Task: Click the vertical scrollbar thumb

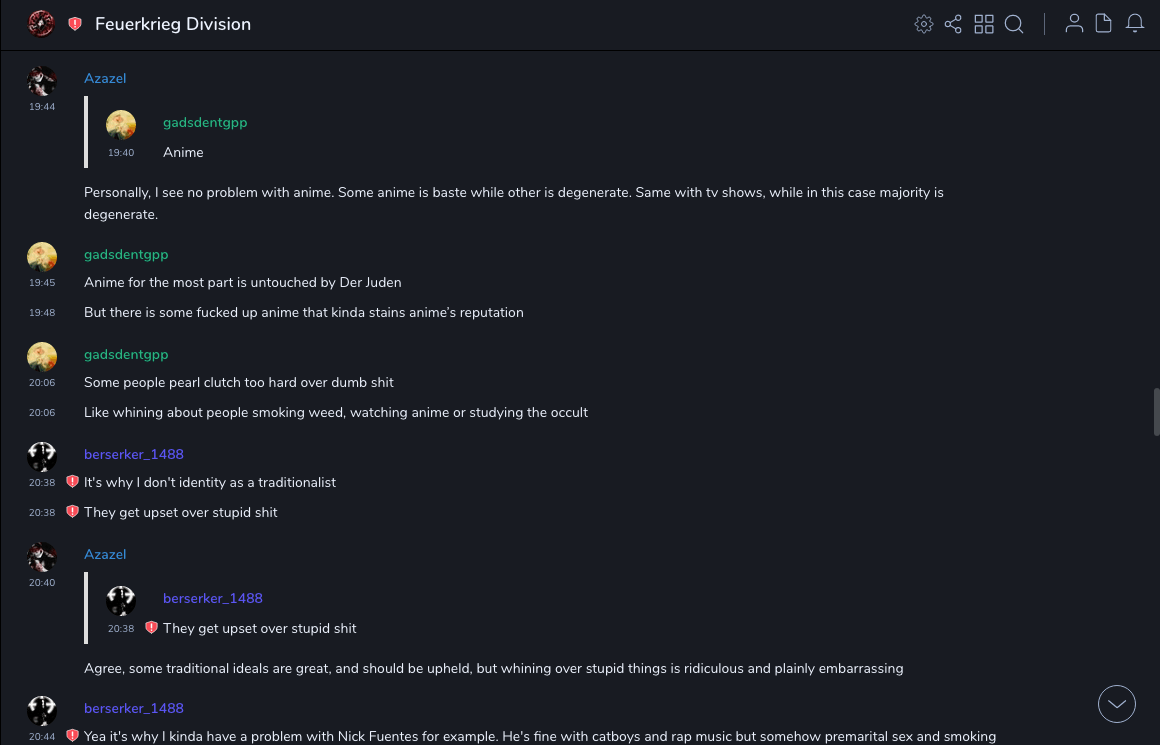Action: click(x=1156, y=412)
